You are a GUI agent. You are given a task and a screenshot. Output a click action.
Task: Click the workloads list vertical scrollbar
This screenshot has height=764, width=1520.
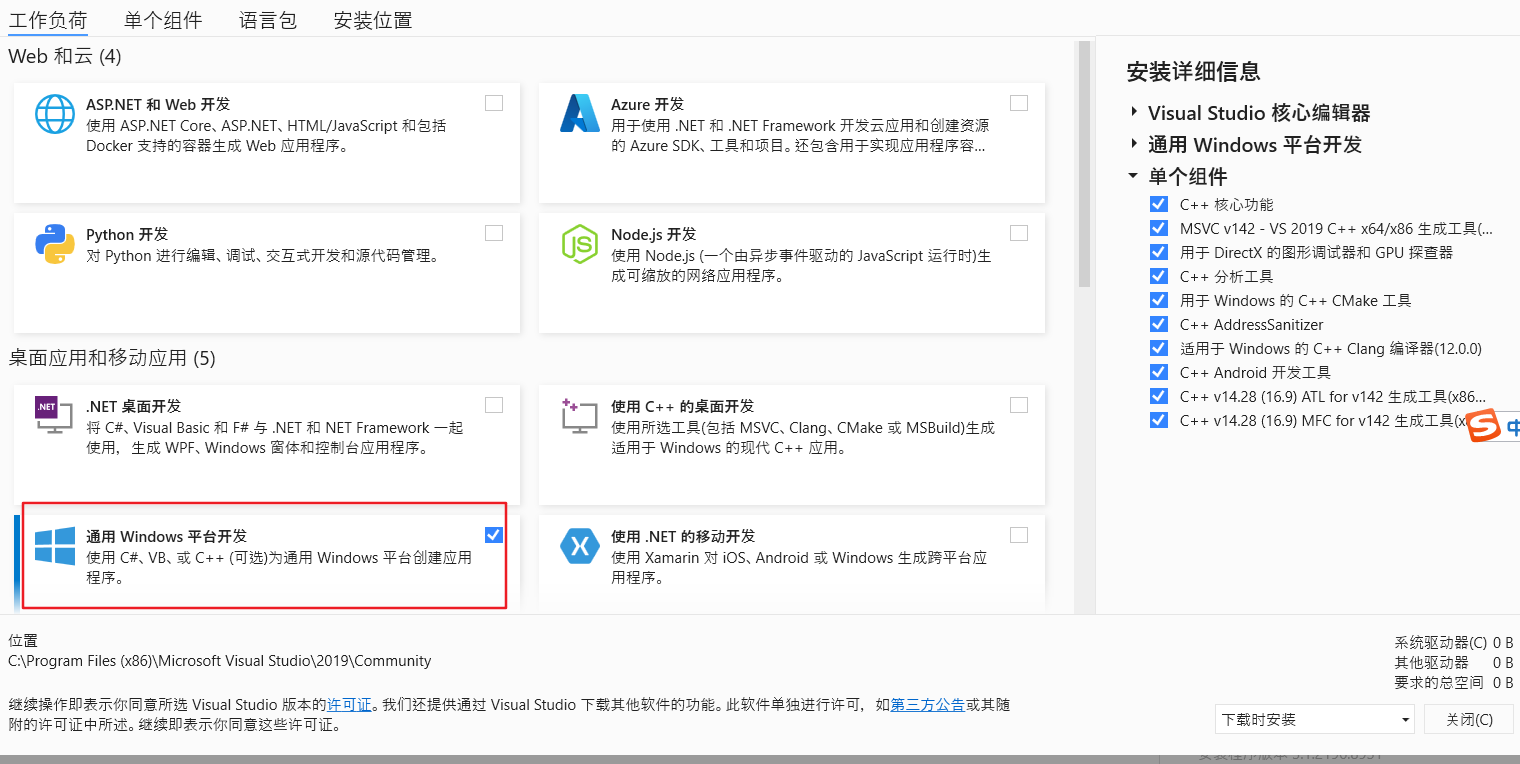pos(1084,165)
